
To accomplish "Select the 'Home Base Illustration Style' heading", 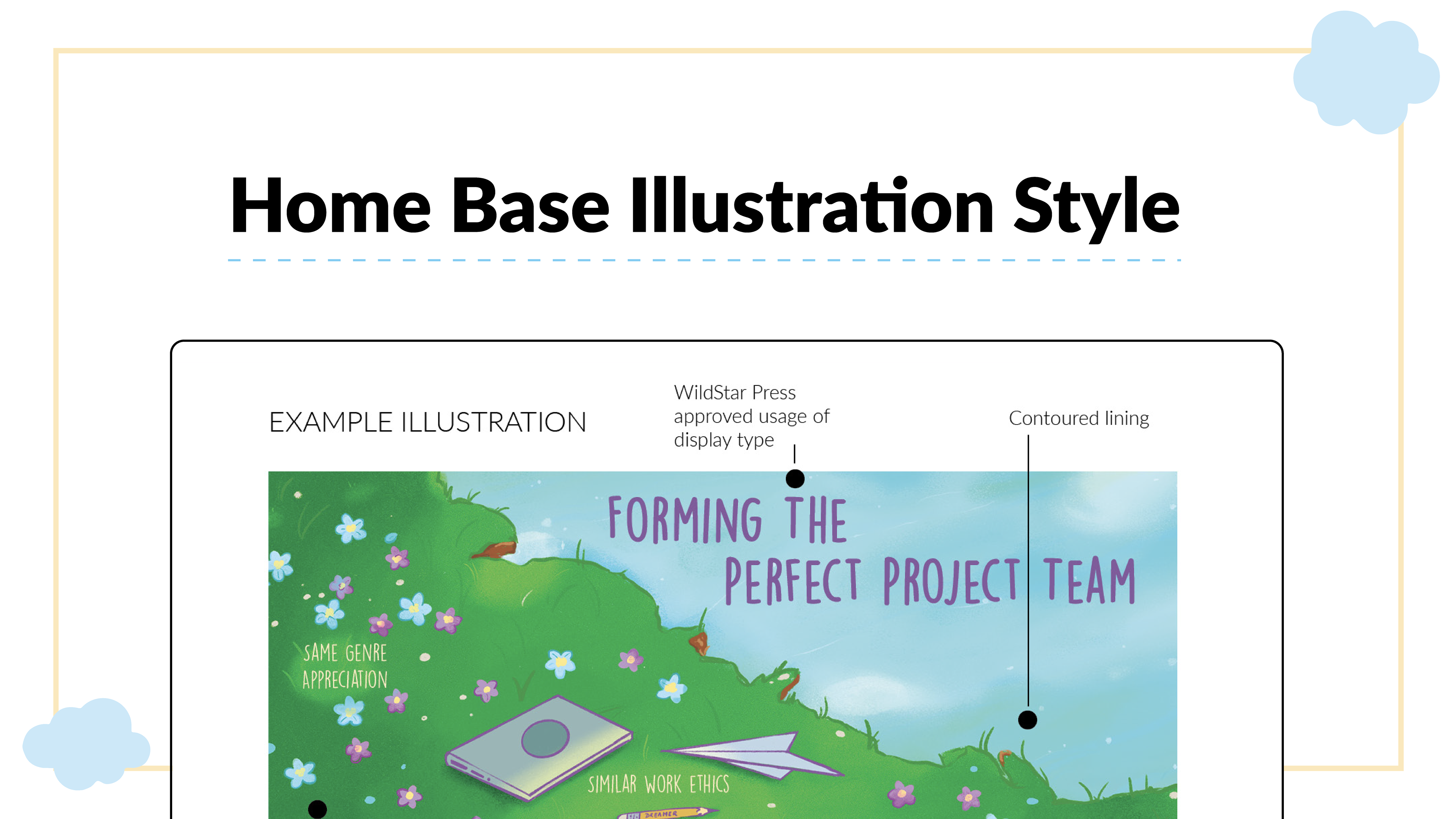I will (x=704, y=206).
